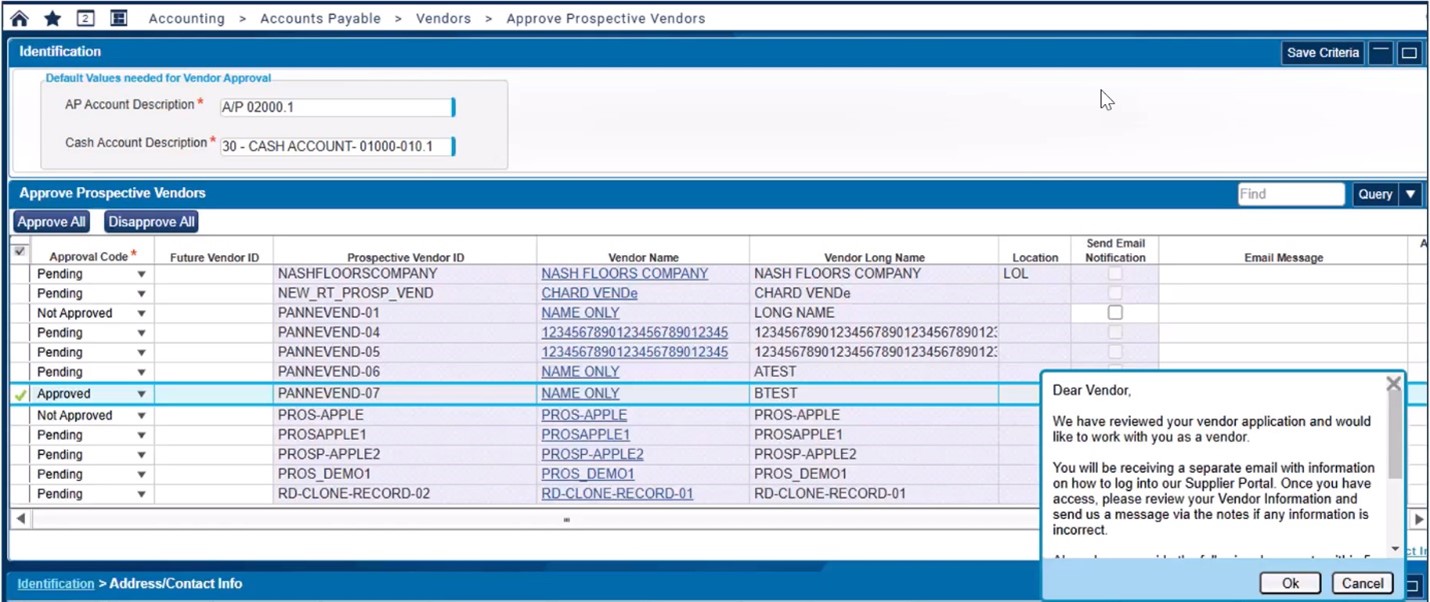
Task: Open the CHARD VENDe vendor name link
Action: pos(589,293)
